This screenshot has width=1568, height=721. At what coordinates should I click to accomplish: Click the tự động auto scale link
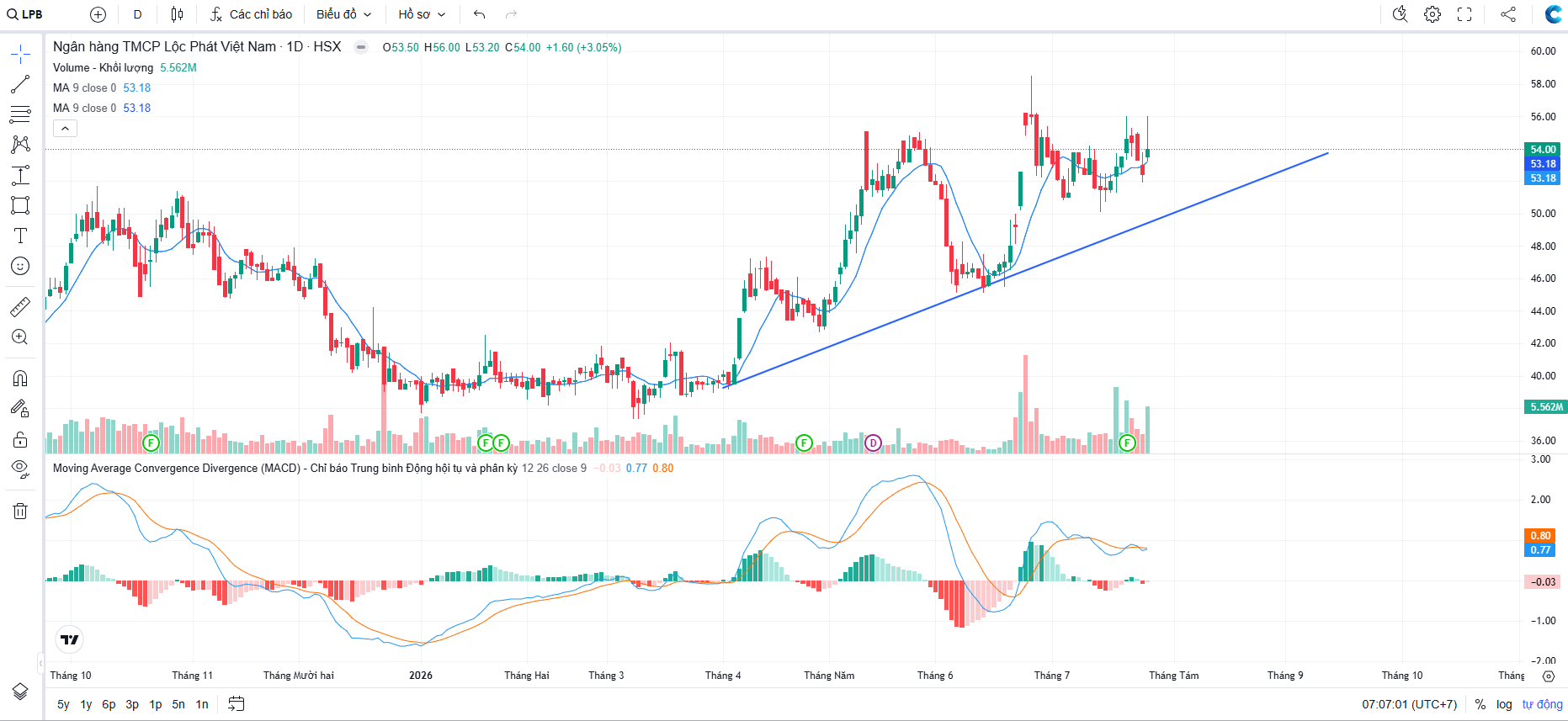pyautogui.click(x=1542, y=704)
